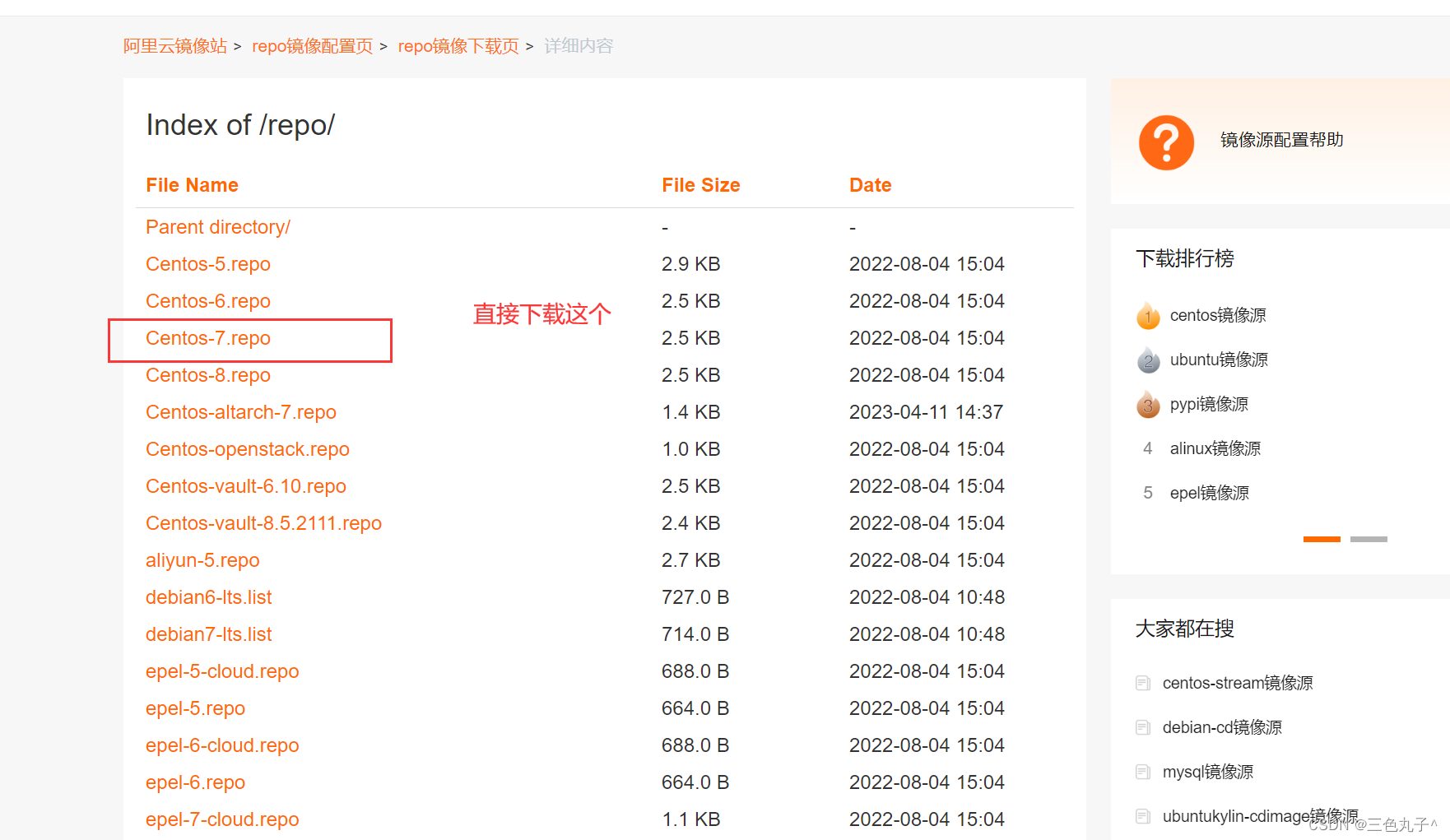Click the 1.4 KB size value
Image resolution: width=1450 pixels, height=840 pixels.
tap(691, 412)
